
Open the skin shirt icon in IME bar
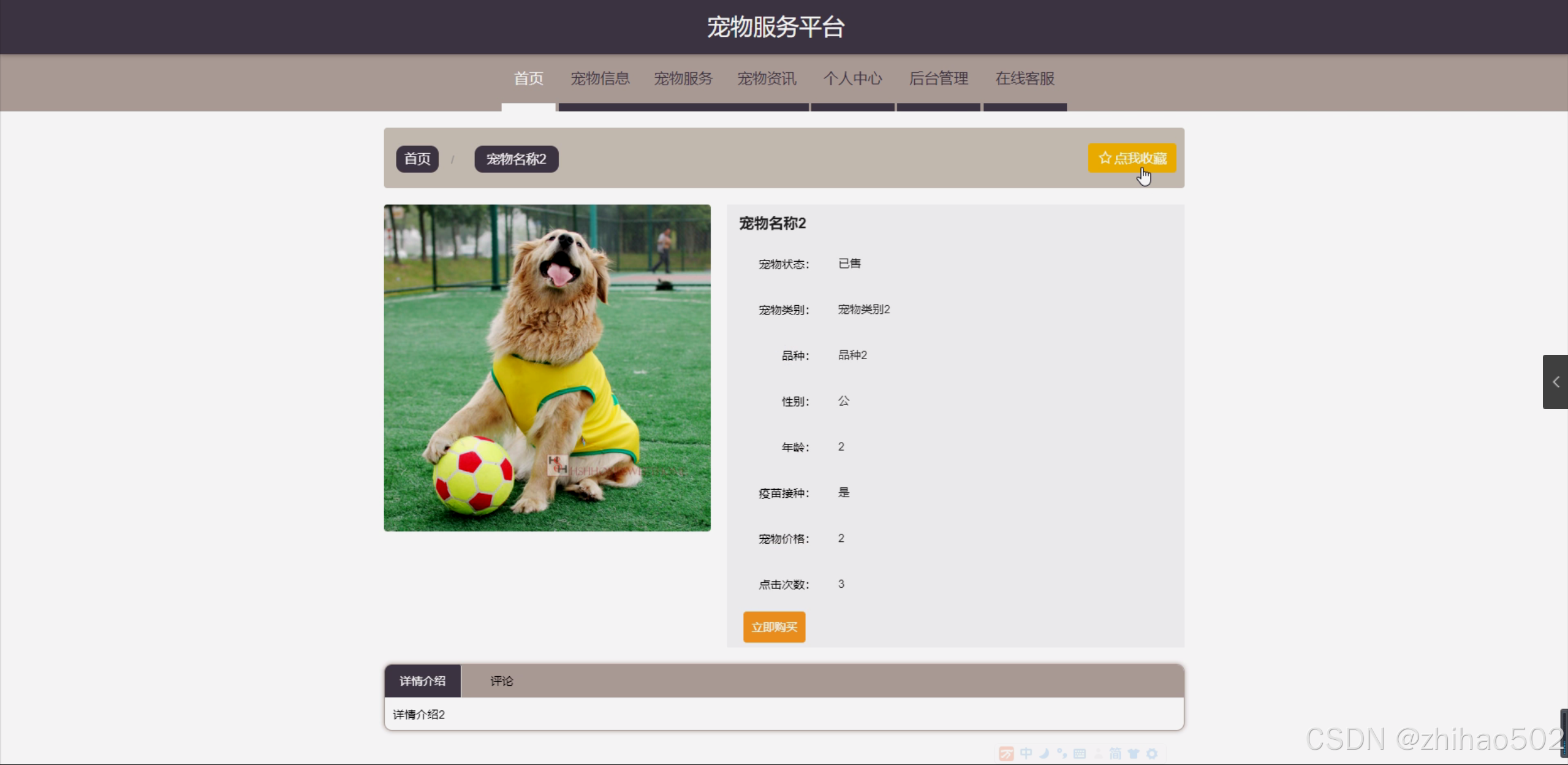(1134, 753)
